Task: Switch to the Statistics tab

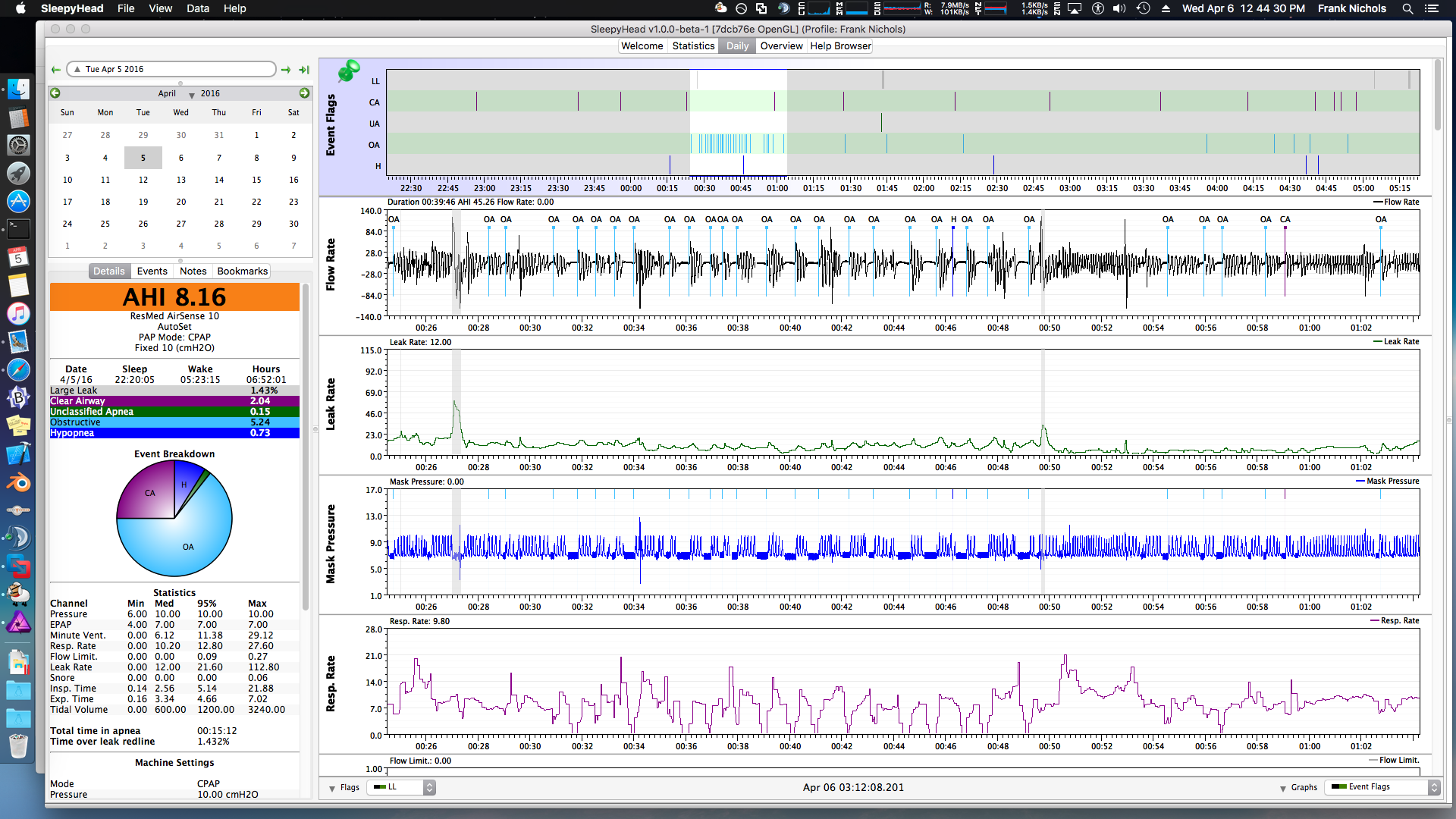Action: coord(693,46)
